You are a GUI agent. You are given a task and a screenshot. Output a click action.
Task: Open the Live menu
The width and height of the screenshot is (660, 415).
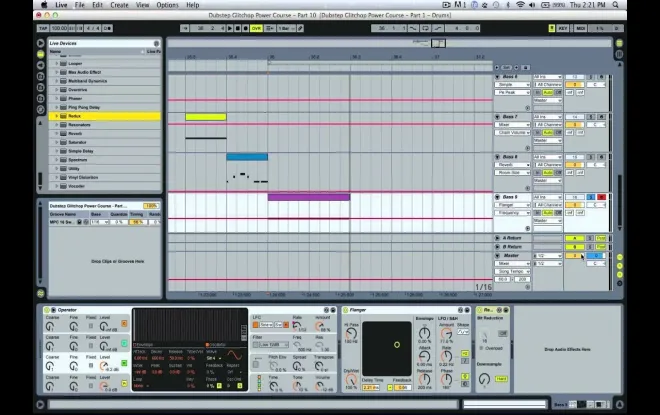[x=61, y=5]
